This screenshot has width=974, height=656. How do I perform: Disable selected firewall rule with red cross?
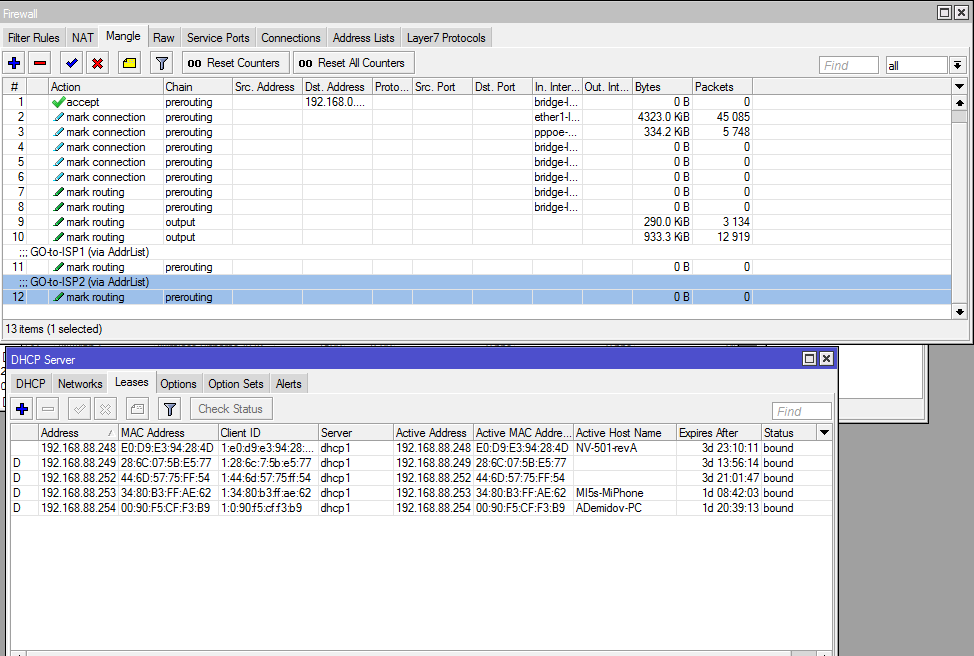point(97,63)
